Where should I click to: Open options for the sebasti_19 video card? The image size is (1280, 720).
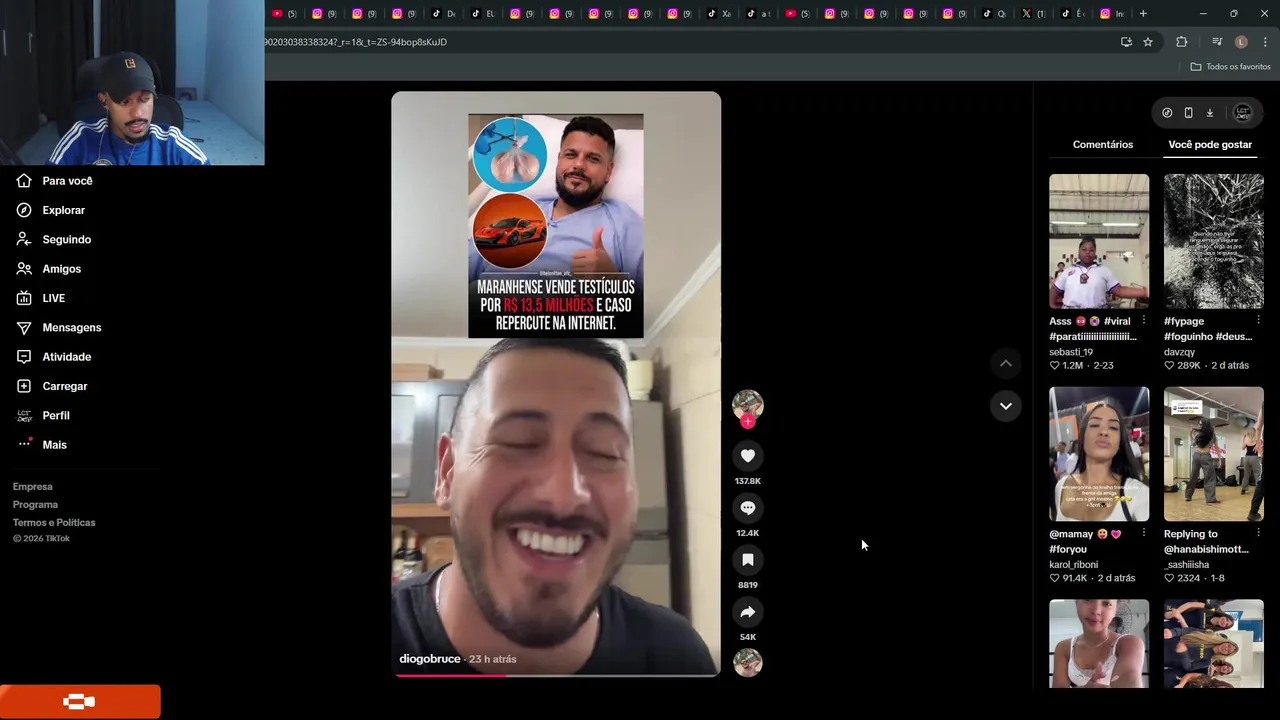[1143, 321]
